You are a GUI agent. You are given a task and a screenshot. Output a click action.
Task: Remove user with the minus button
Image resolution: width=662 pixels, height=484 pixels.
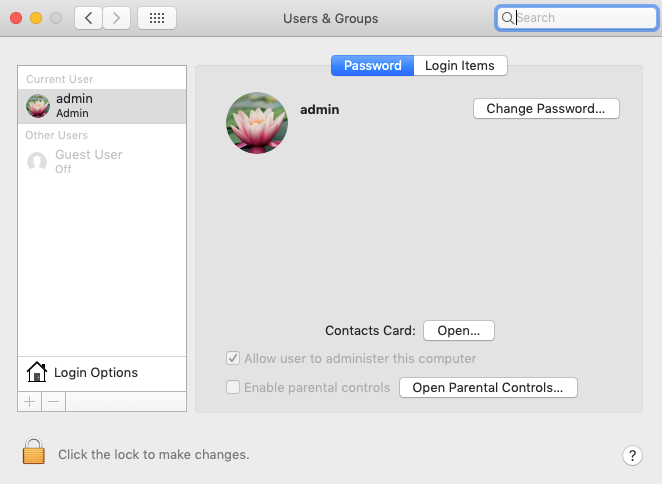[53, 401]
